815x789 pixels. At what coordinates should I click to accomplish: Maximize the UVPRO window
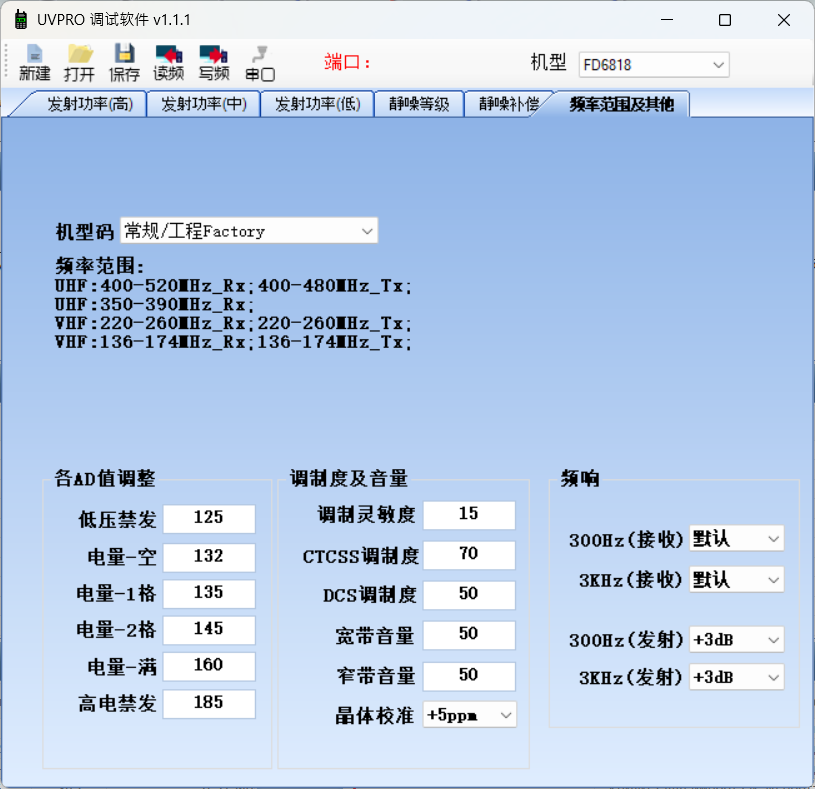725,20
